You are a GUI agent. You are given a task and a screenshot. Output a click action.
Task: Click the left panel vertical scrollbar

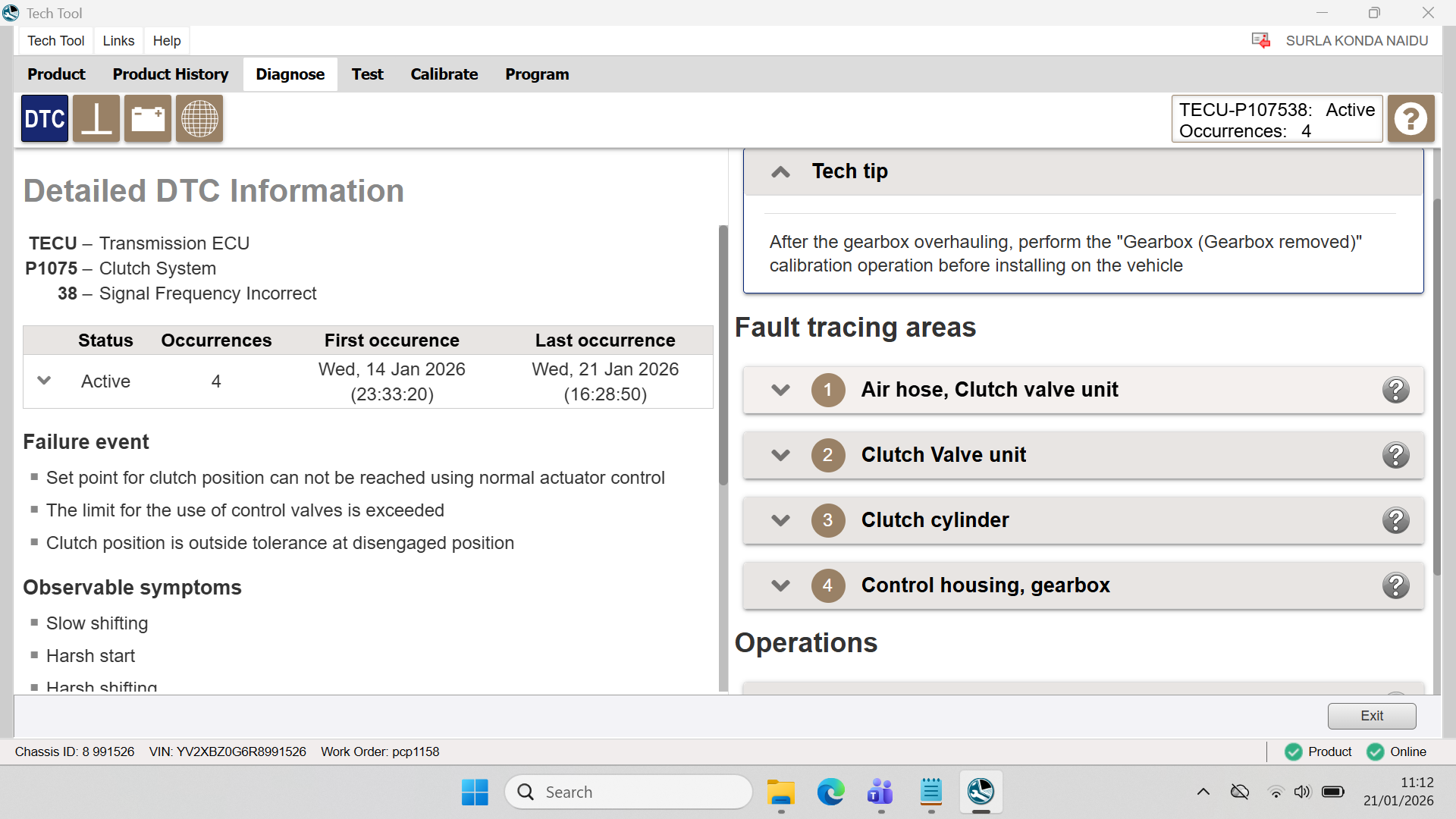point(723,355)
